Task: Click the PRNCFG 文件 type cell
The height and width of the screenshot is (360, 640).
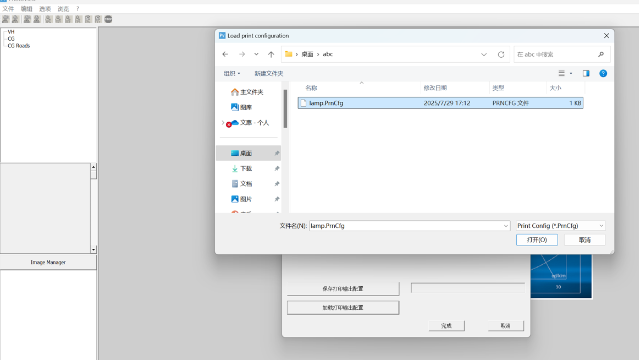Action: (511, 103)
